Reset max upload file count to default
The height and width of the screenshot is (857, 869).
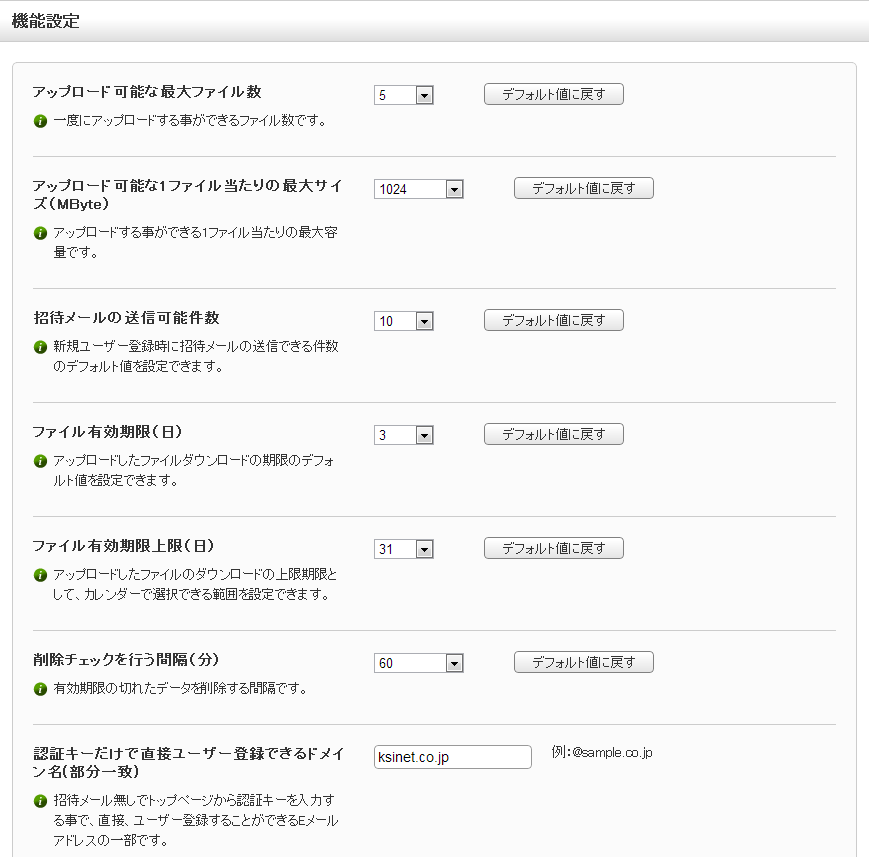(554, 94)
